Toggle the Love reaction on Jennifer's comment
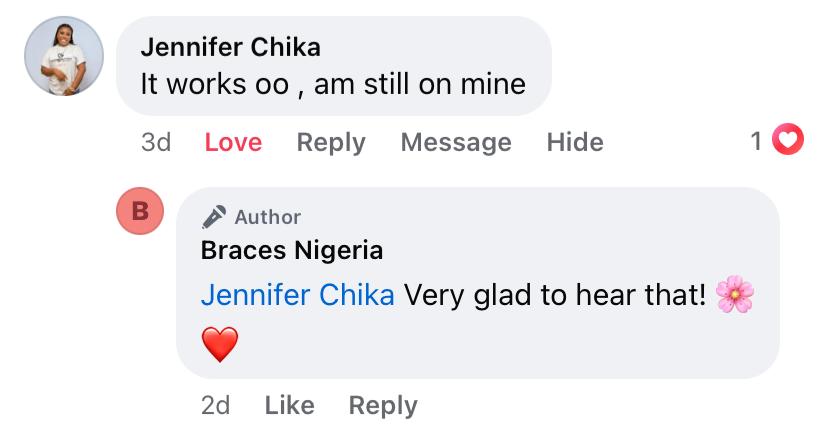This screenshot has width=828, height=433. coord(233,142)
